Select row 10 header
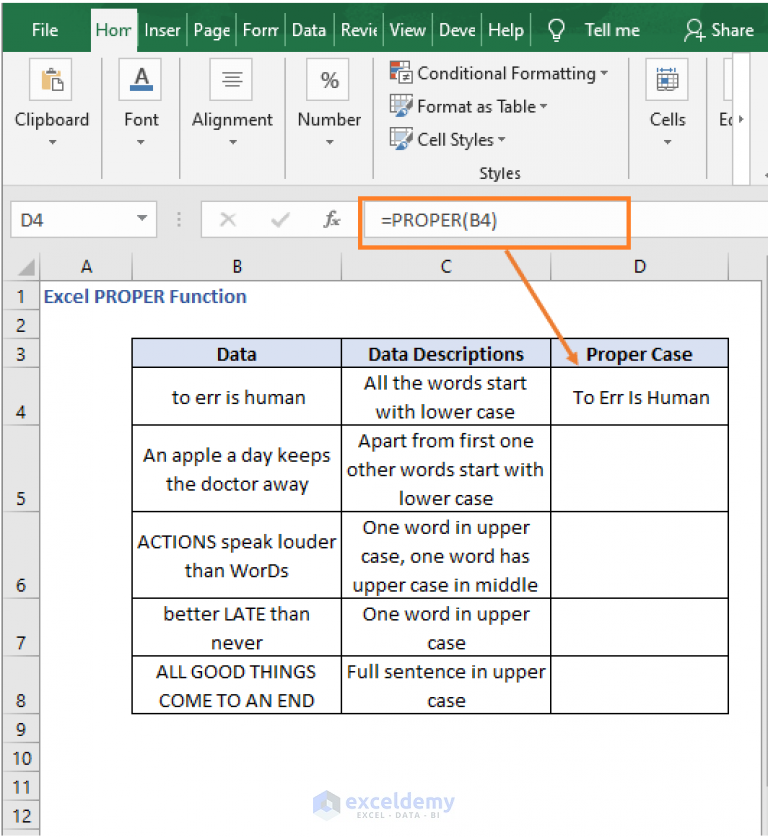Screen dimensions: 768x837 pyautogui.click(x=21, y=758)
